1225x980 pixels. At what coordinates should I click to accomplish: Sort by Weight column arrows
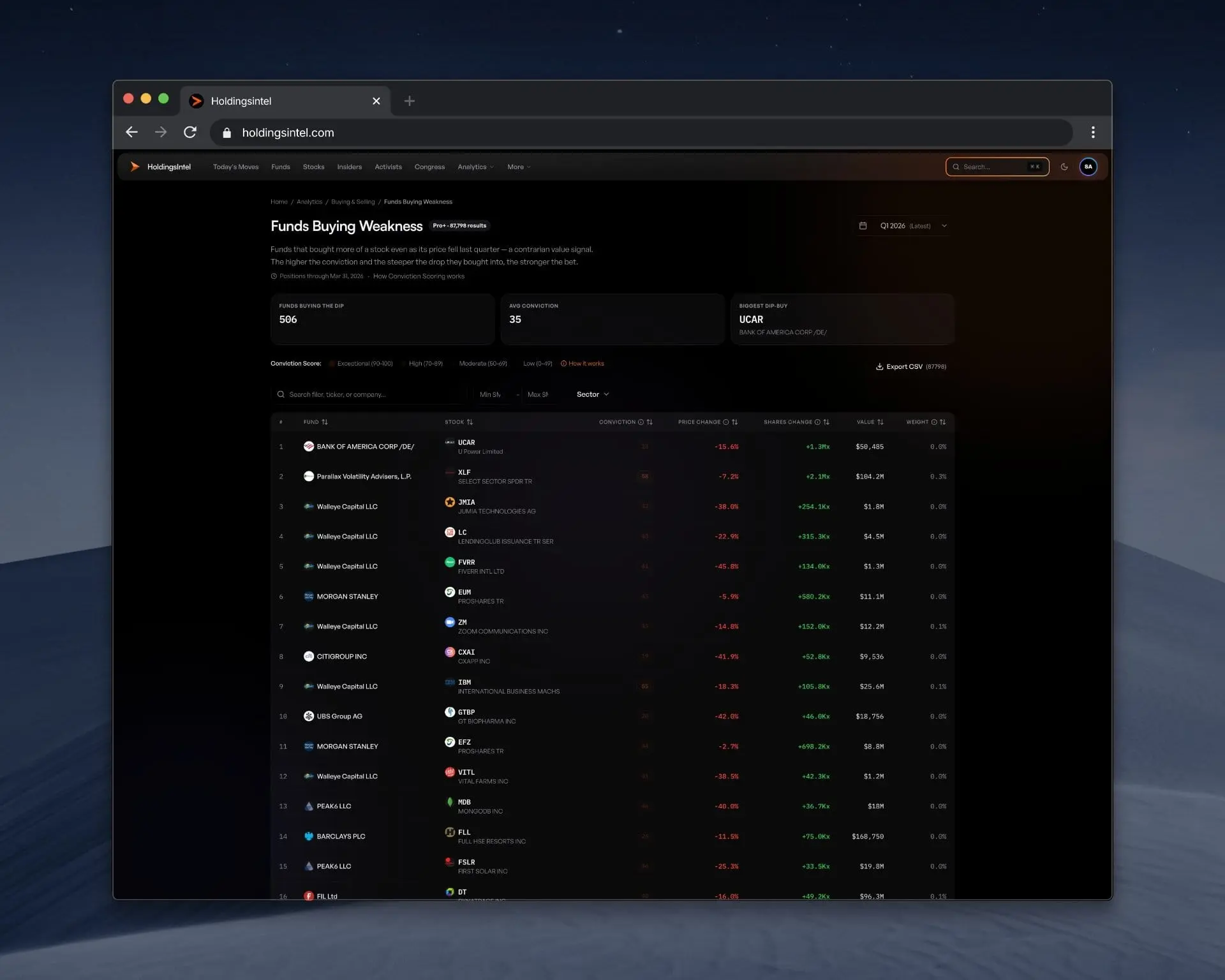(x=943, y=422)
